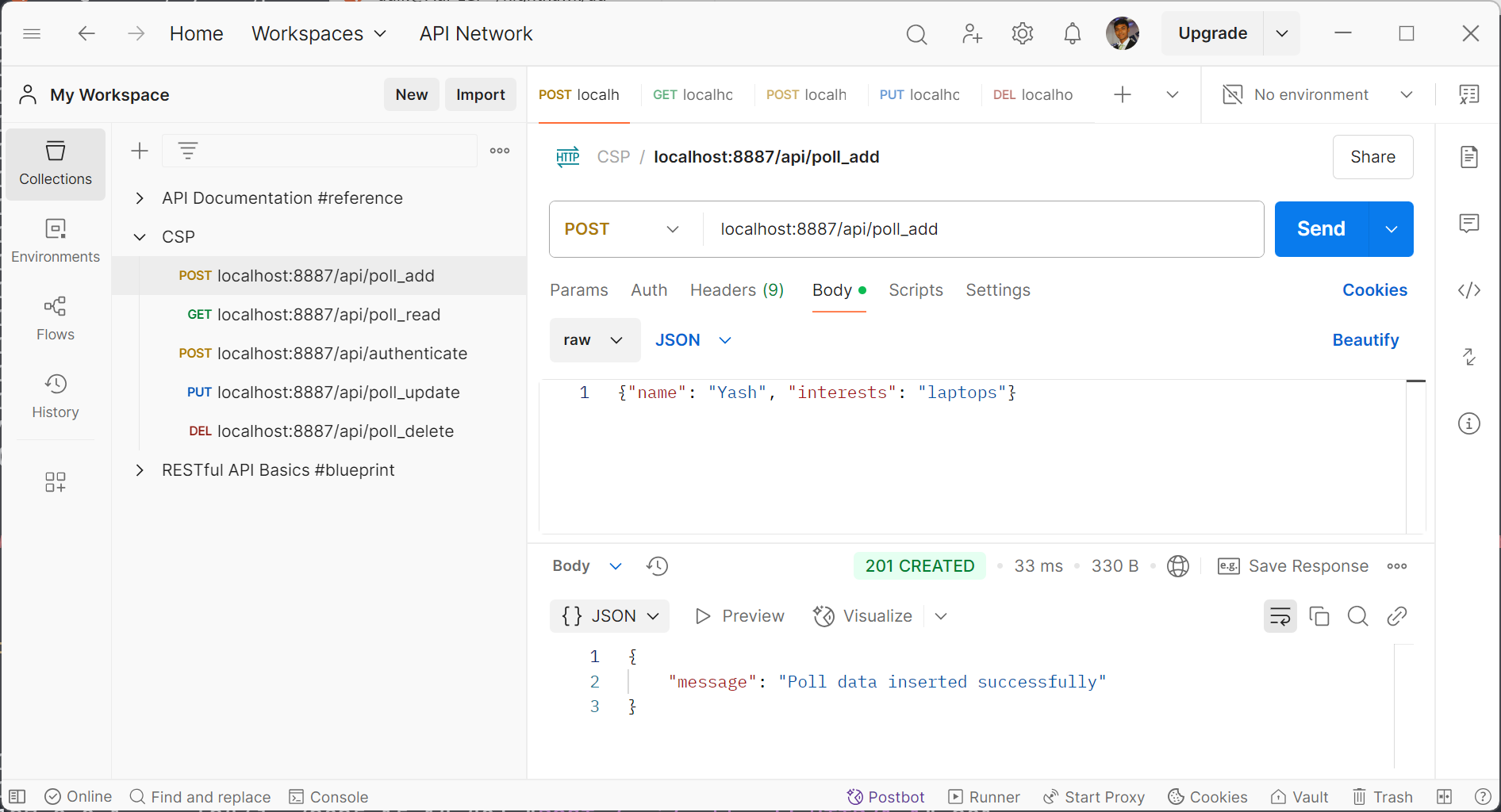Open the History panel
This screenshot has width=1501, height=812.
pyautogui.click(x=56, y=396)
